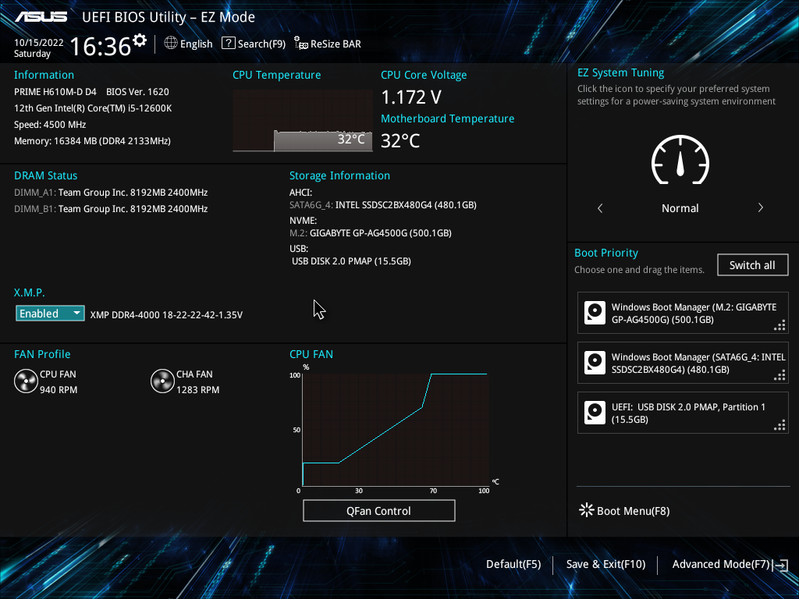Image resolution: width=799 pixels, height=599 pixels.
Task: Click the Normal tuning mode label
Action: [x=680, y=208]
